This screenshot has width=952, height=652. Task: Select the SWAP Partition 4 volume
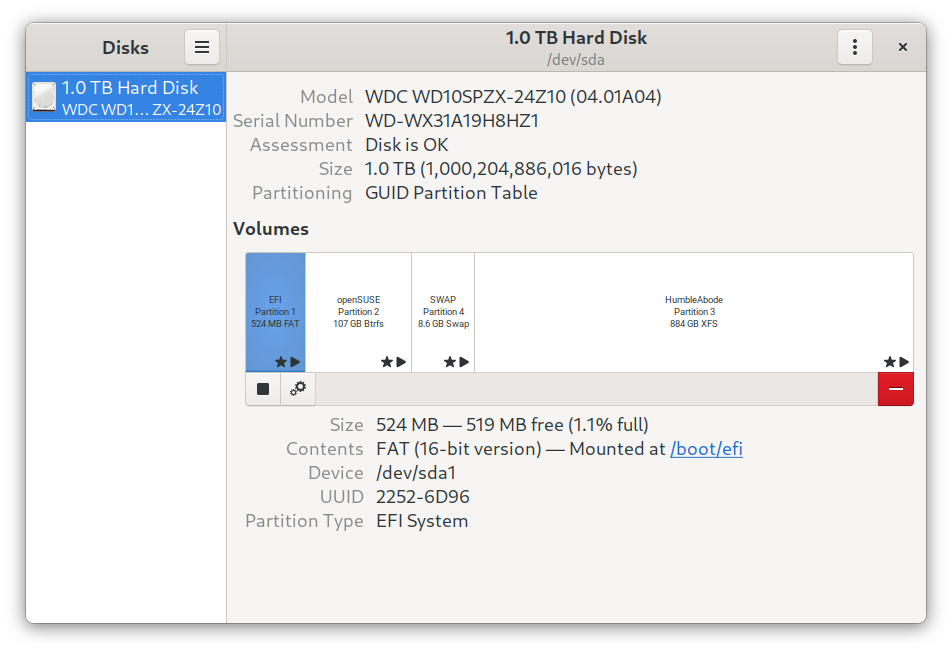point(443,311)
